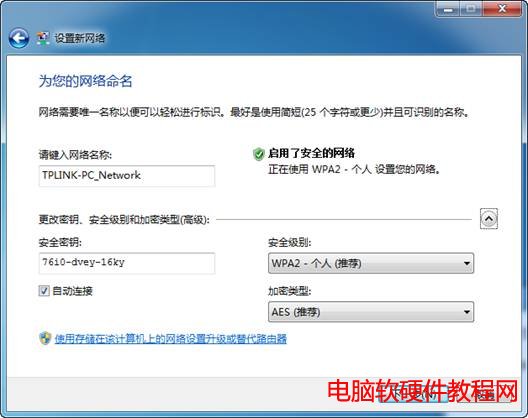Click the description about 25 个字符或更少
Image resolution: width=528 pixels, height=418 pixels.
coord(254,112)
